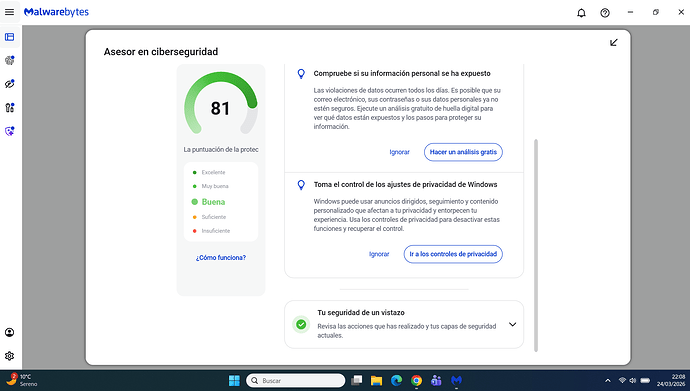Open the scanner icon in sidebar
The image size is (690, 391).
(x=9, y=60)
